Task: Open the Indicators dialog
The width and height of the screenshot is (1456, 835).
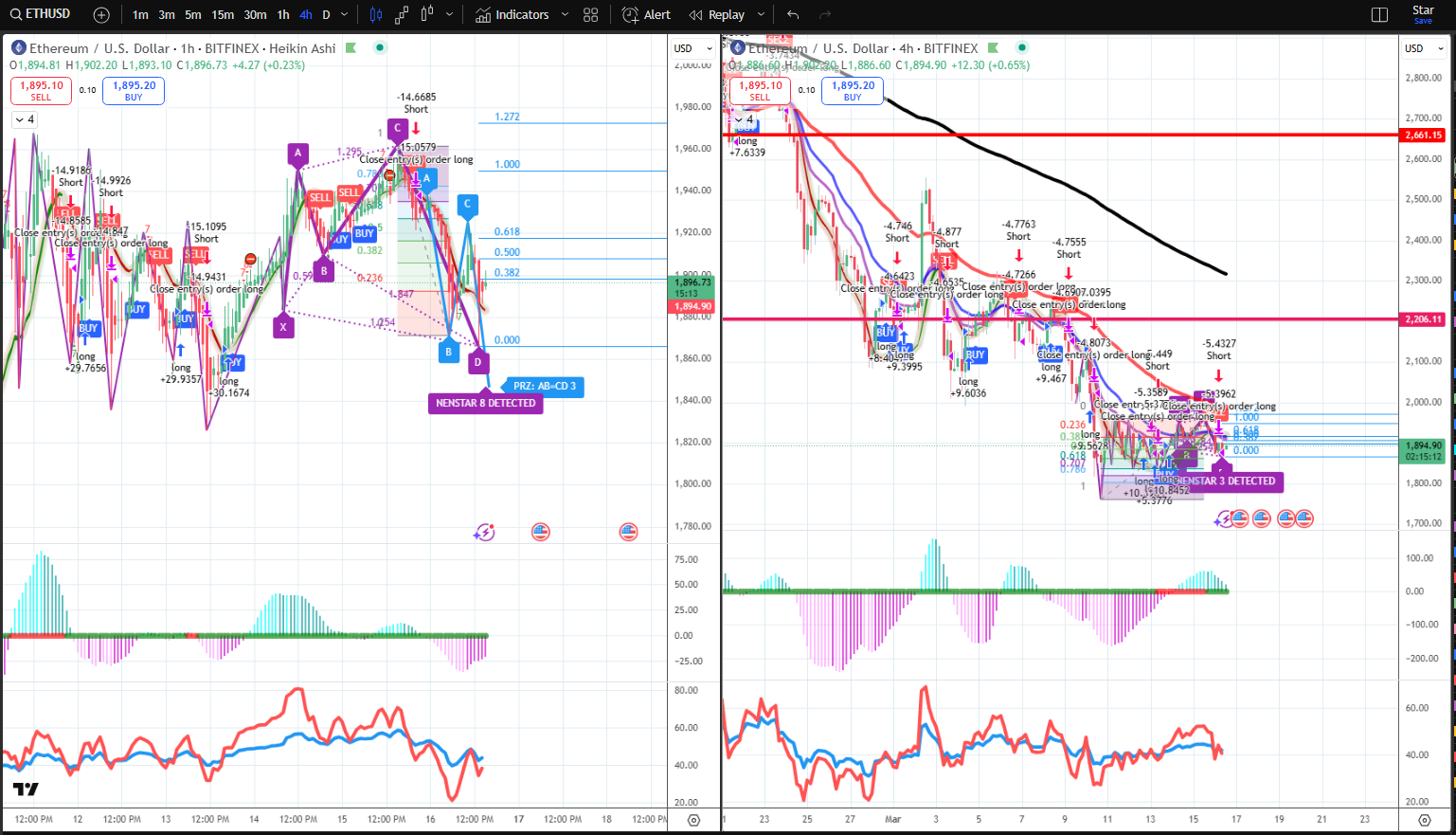Action: [x=512, y=15]
